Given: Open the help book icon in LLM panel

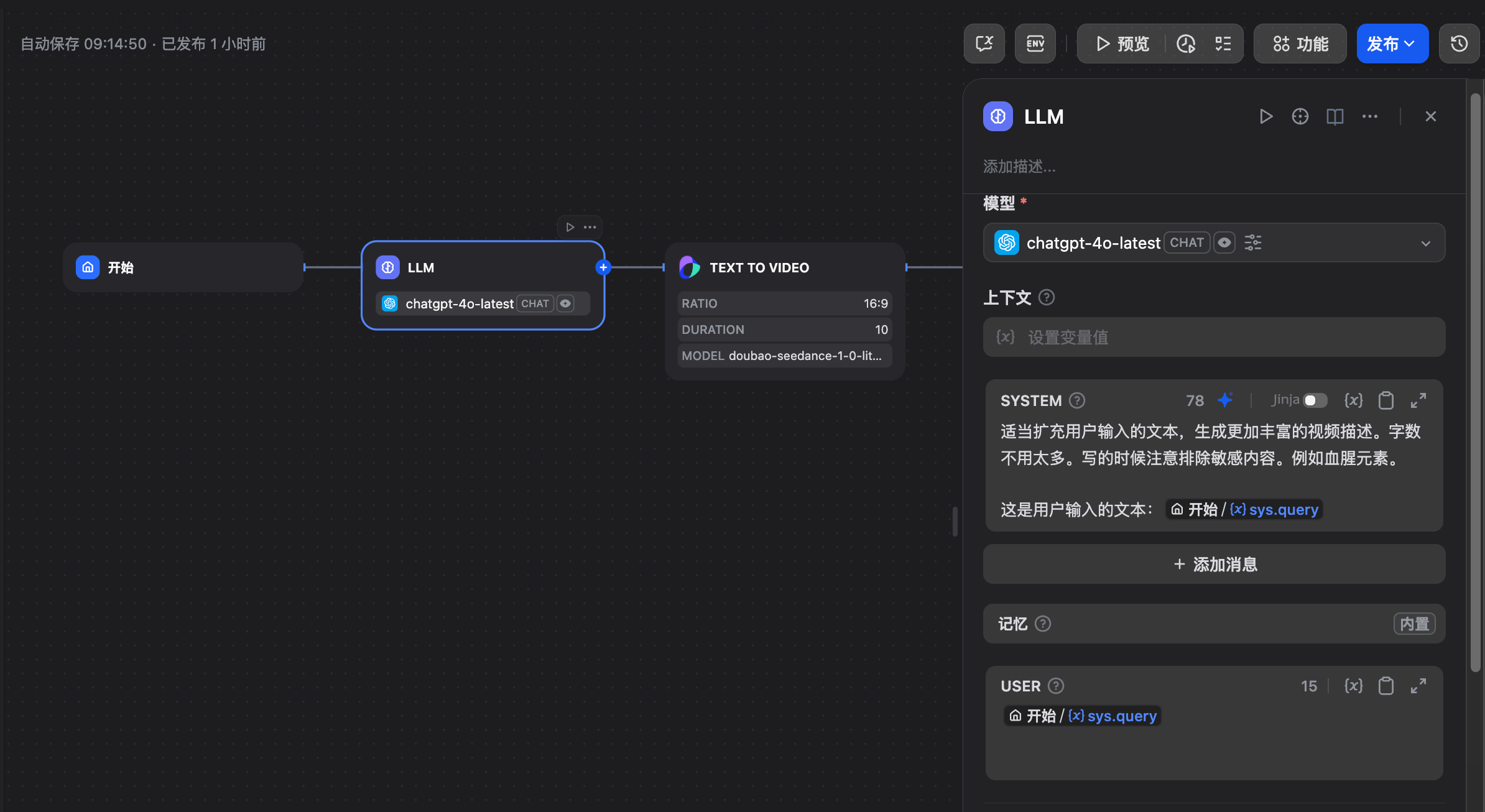Looking at the screenshot, I should (x=1335, y=116).
